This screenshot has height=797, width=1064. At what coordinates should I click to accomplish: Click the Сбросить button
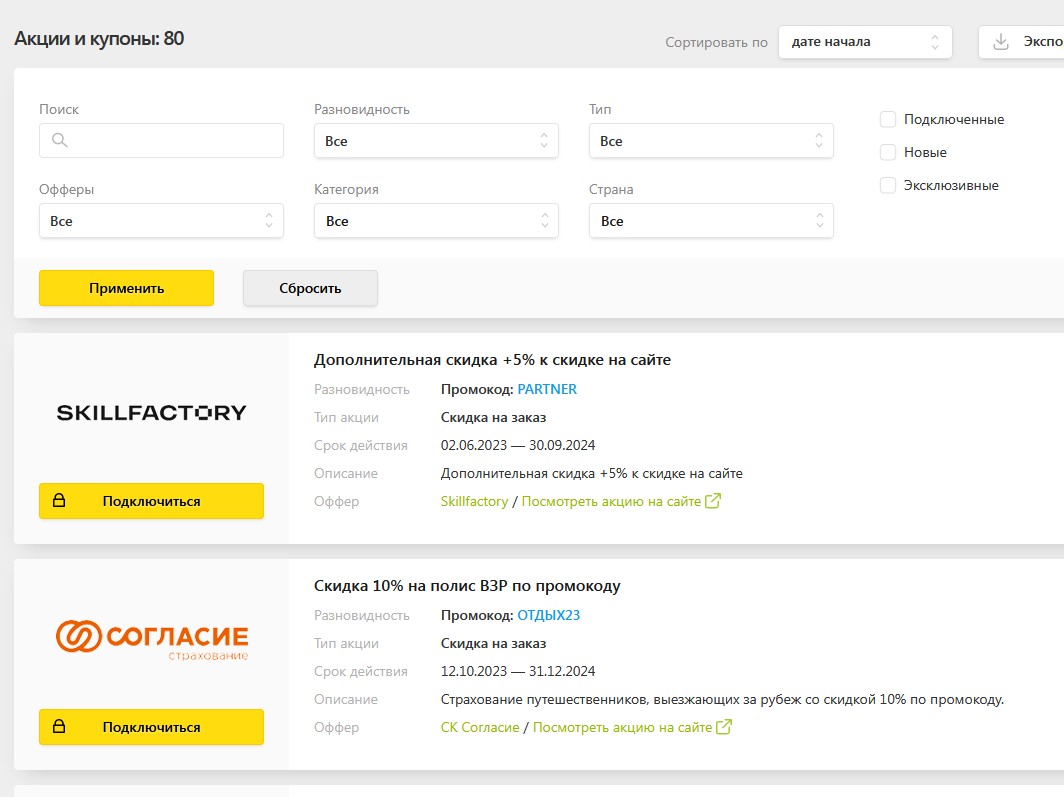coord(310,288)
